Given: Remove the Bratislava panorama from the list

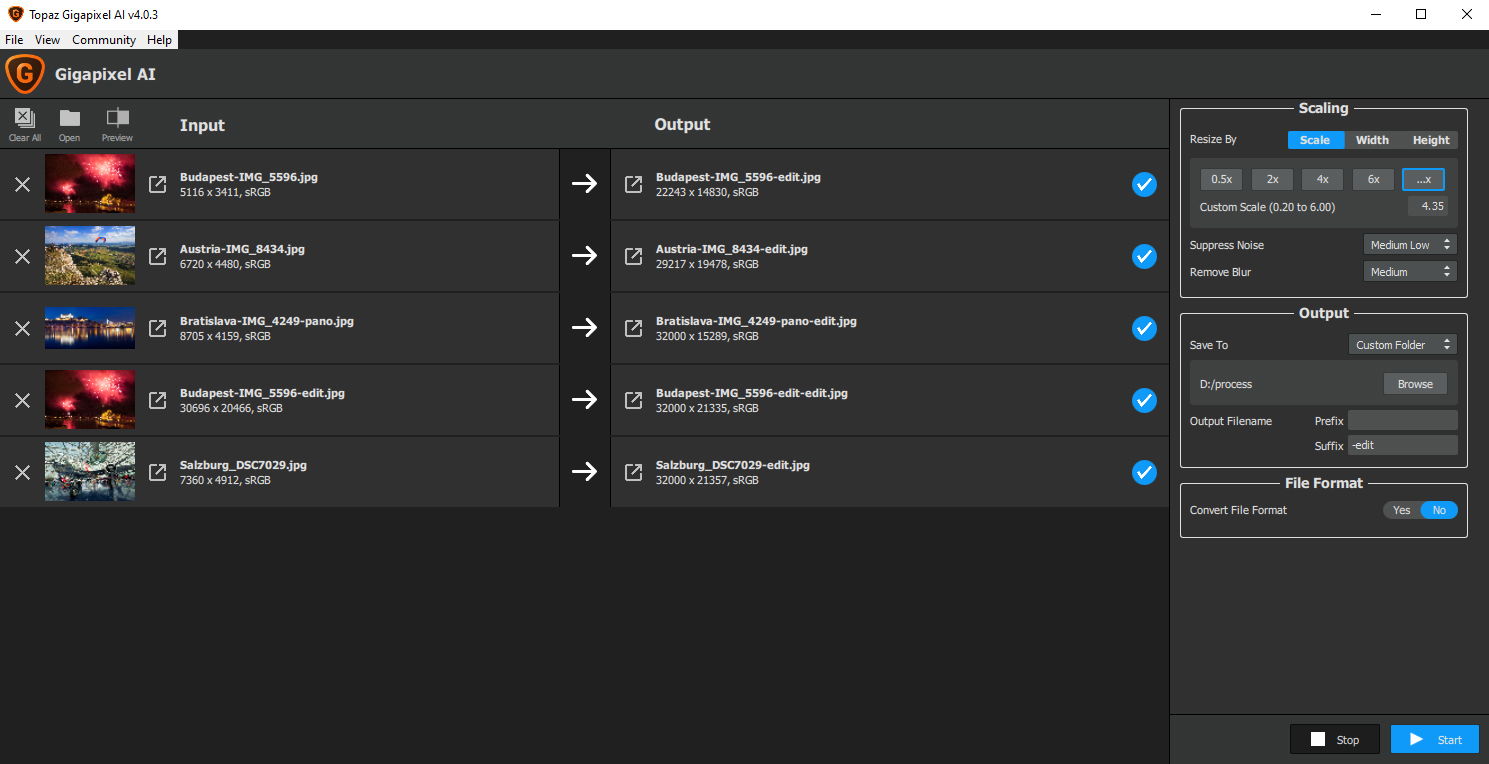Looking at the screenshot, I should pos(22,328).
